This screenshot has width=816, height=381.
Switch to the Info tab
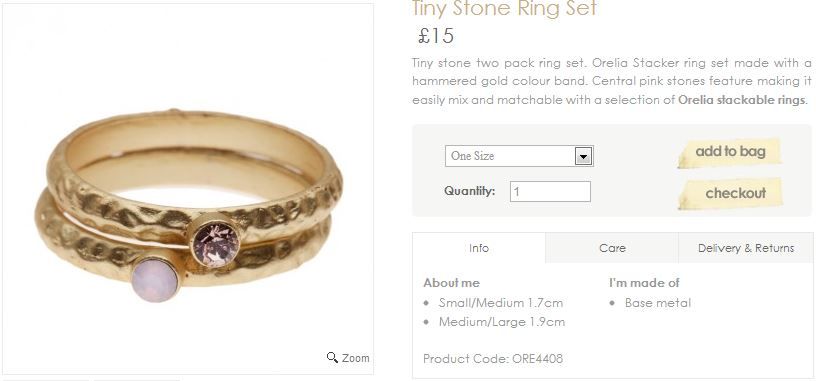point(479,248)
